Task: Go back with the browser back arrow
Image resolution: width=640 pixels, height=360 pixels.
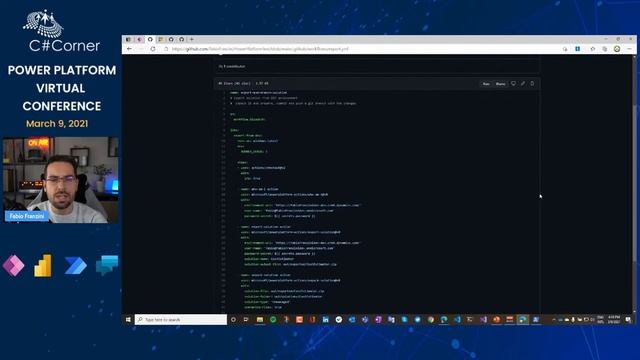Action: 129,49
